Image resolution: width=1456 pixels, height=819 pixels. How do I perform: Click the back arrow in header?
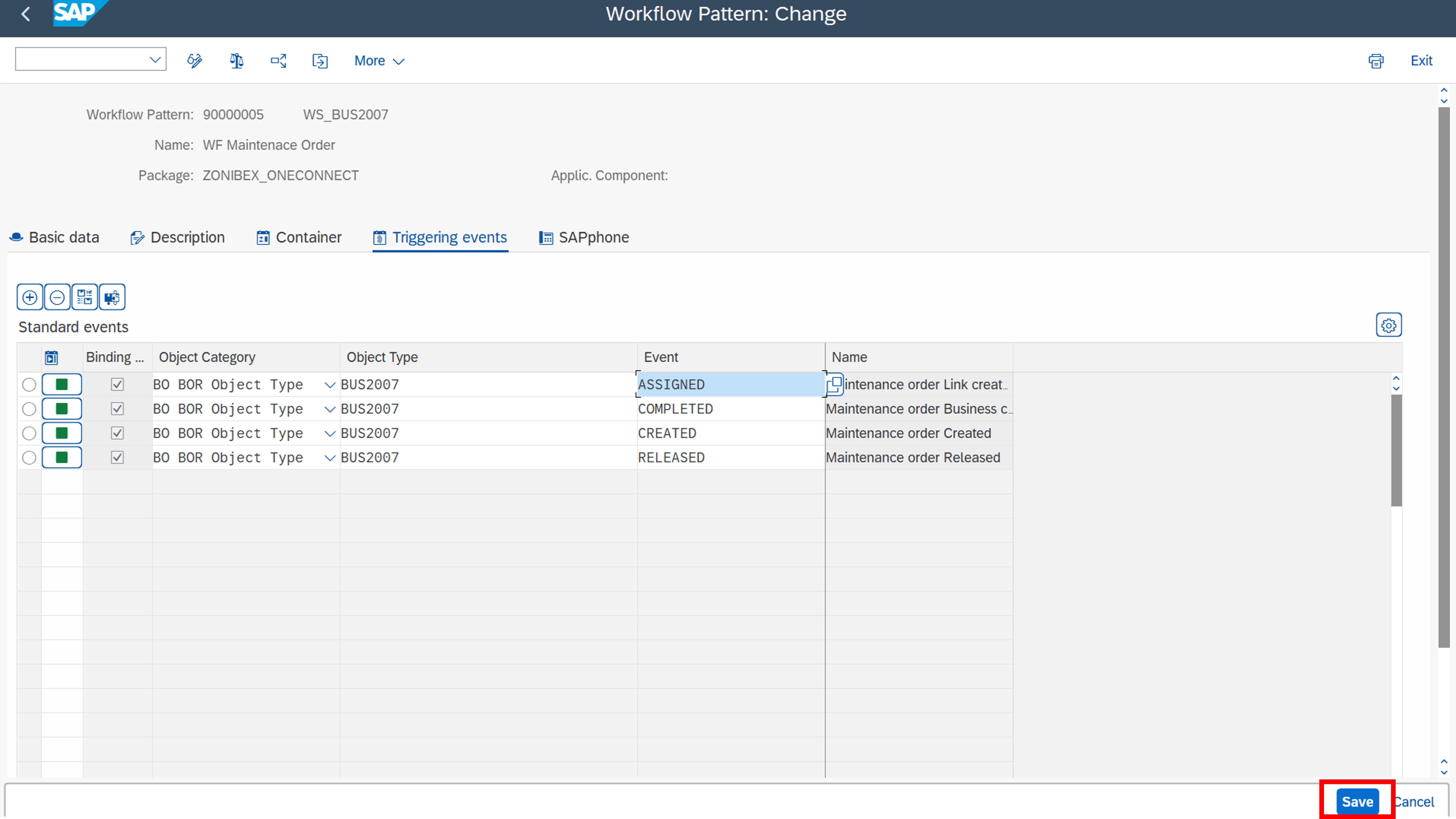pos(25,14)
